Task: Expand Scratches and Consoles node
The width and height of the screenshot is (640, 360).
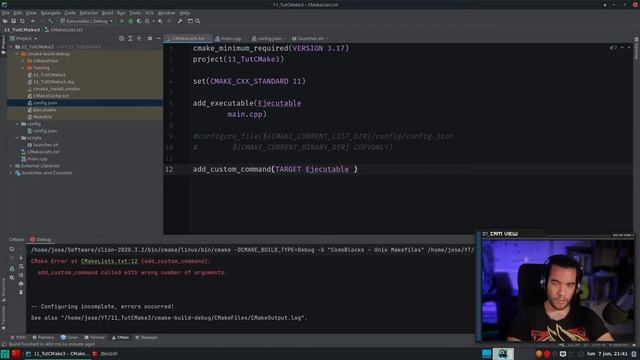Action: point(11,173)
